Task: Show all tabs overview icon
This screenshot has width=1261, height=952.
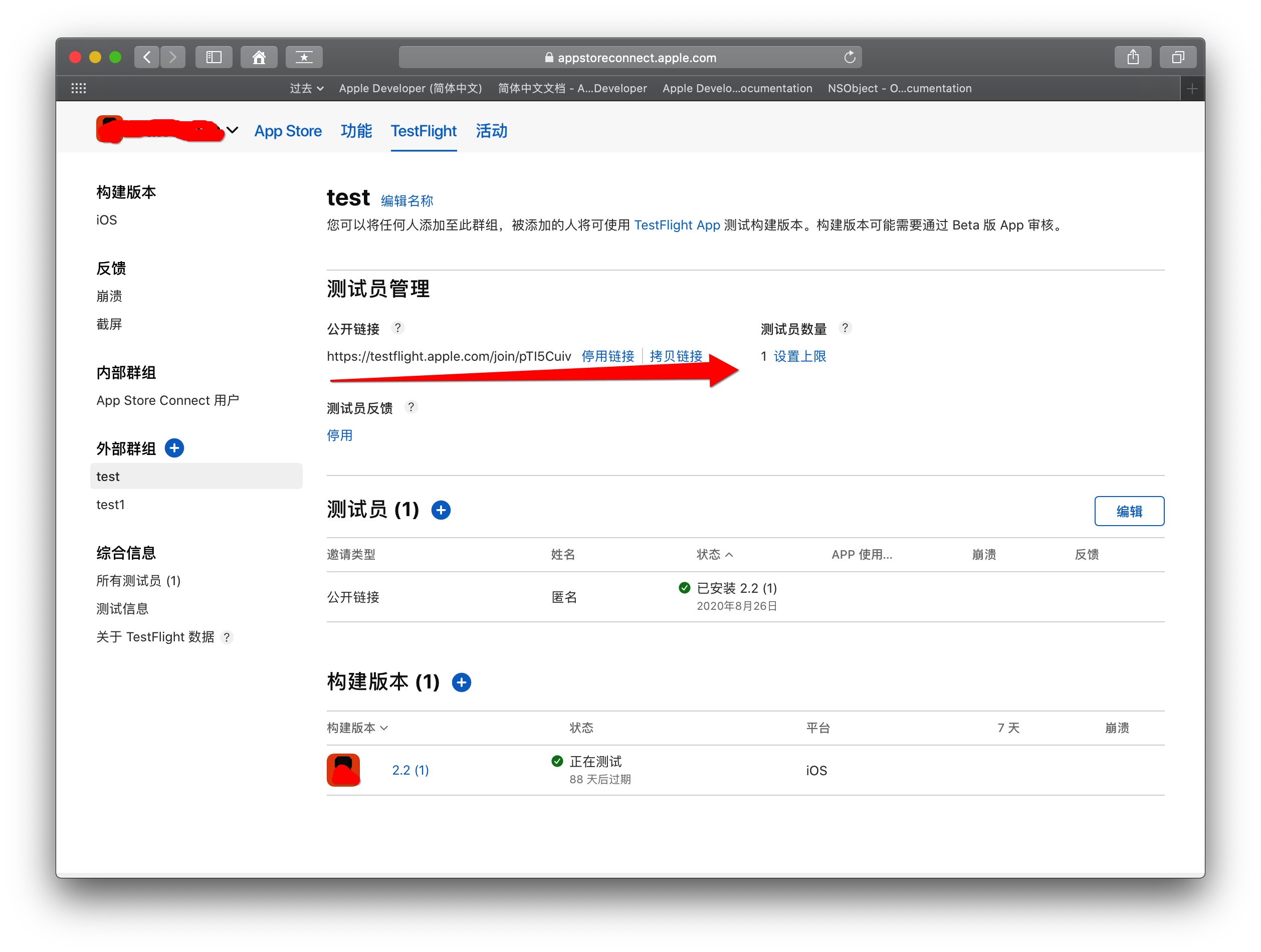Action: pos(1178,57)
